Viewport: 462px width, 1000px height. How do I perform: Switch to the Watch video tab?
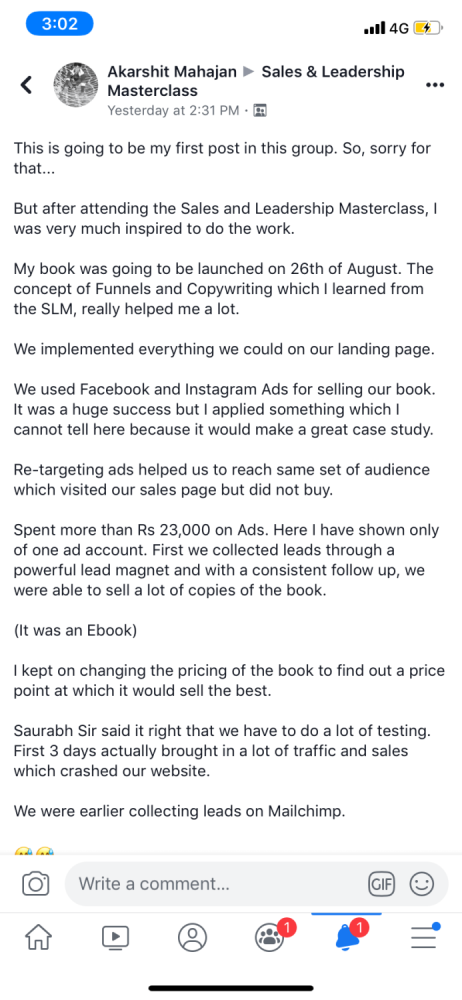tap(116, 937)
